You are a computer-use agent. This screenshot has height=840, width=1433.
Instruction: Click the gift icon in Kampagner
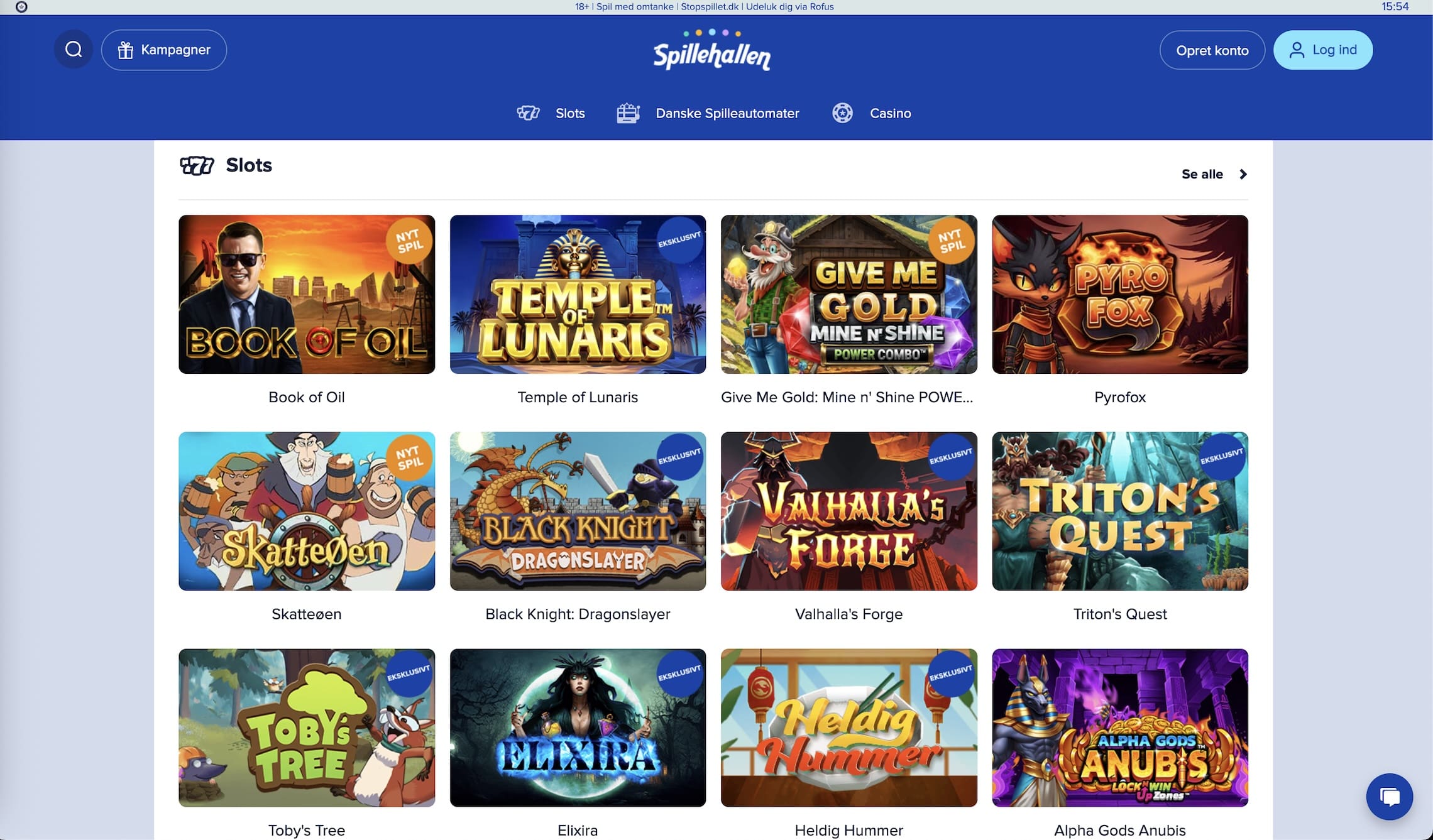pyautogui.click(x=126, y=50)
